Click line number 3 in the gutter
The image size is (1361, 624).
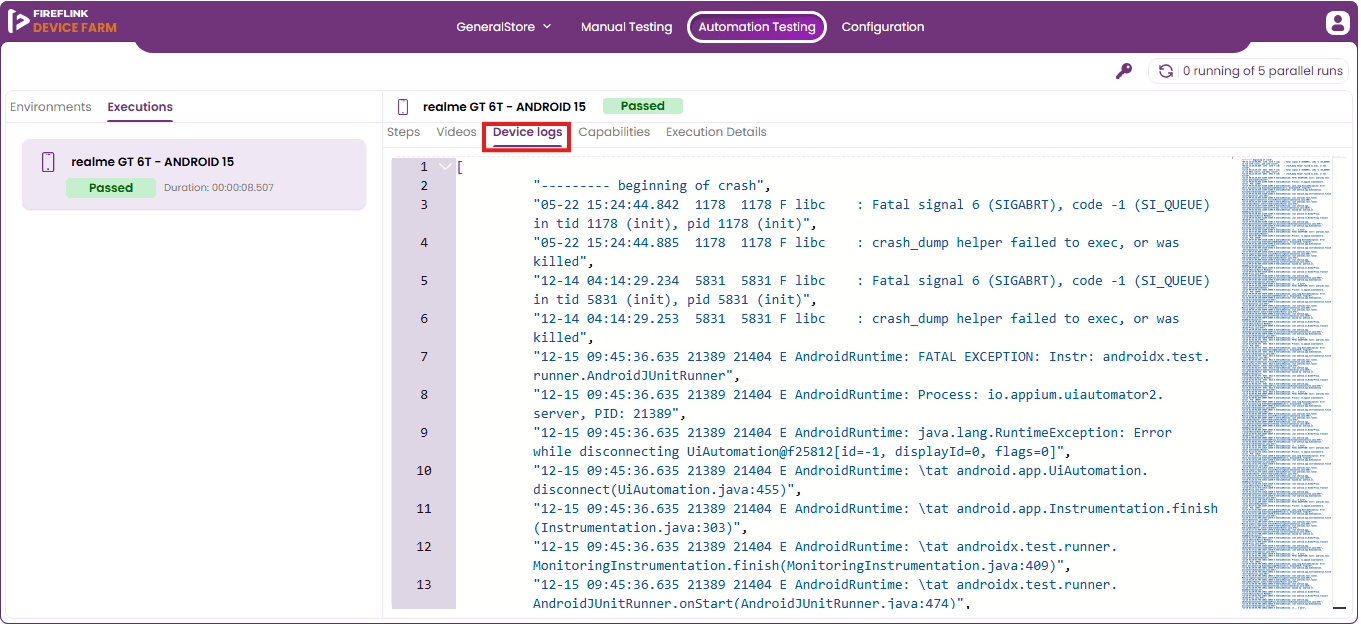[x=424, y=205]
